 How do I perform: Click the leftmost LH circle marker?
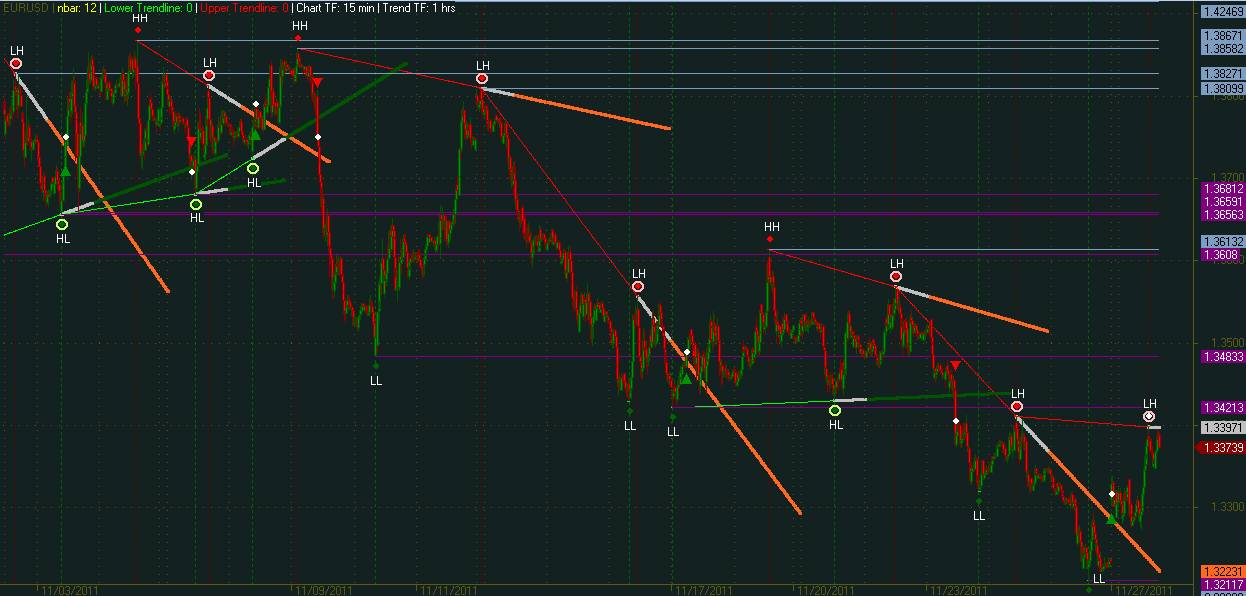(16, 64)
